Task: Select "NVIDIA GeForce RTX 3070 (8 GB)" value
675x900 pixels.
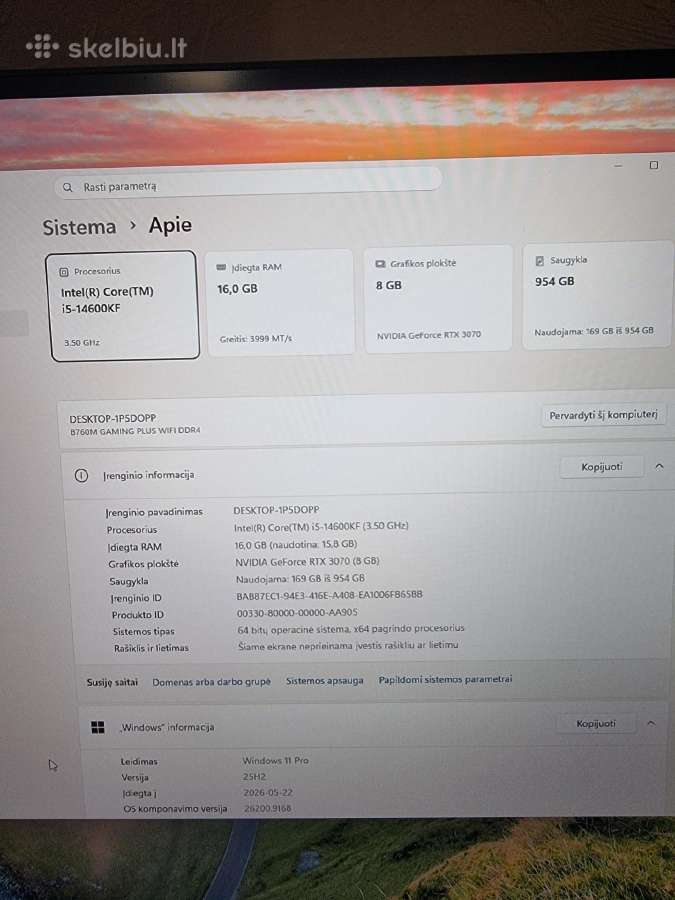Action: (307, 561)
